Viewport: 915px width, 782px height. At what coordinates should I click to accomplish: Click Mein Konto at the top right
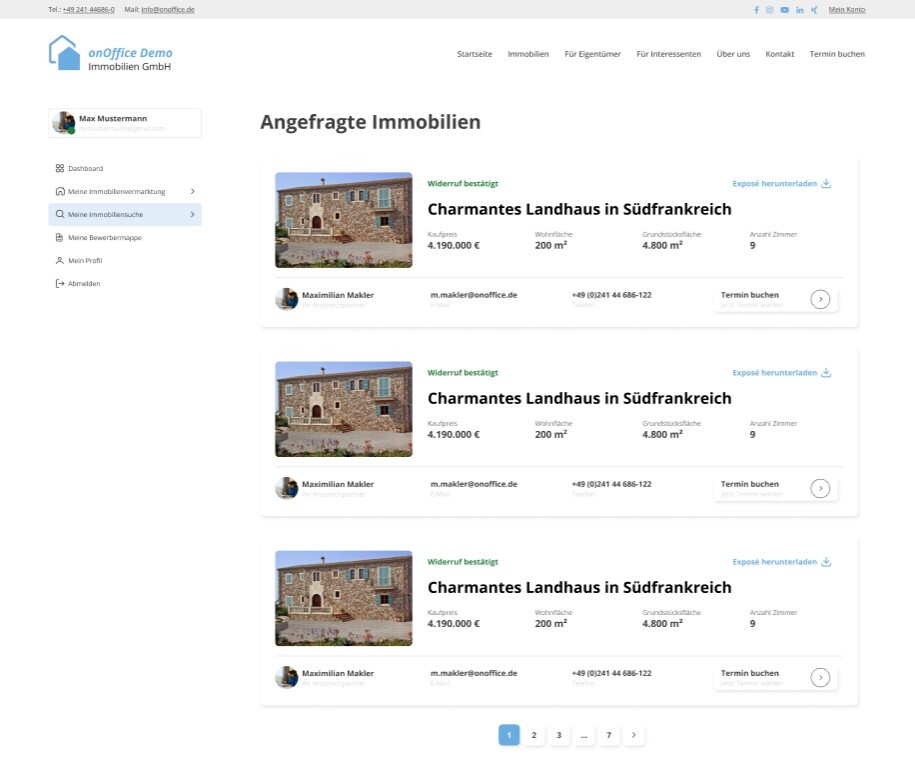point(847,10)
